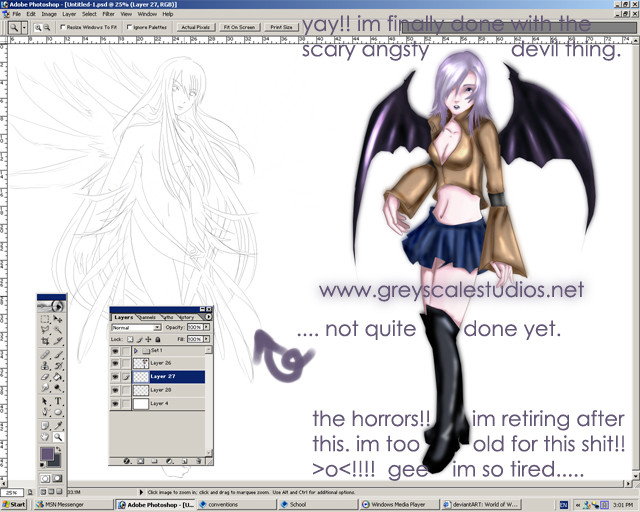
Task: Open Windows Start menu
Action: tap(13, 505)
